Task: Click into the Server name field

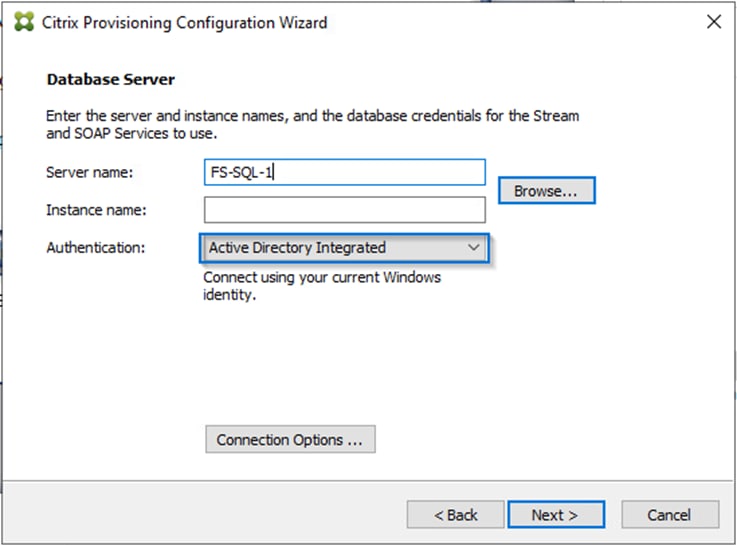Action: click(x=345, y=172)
